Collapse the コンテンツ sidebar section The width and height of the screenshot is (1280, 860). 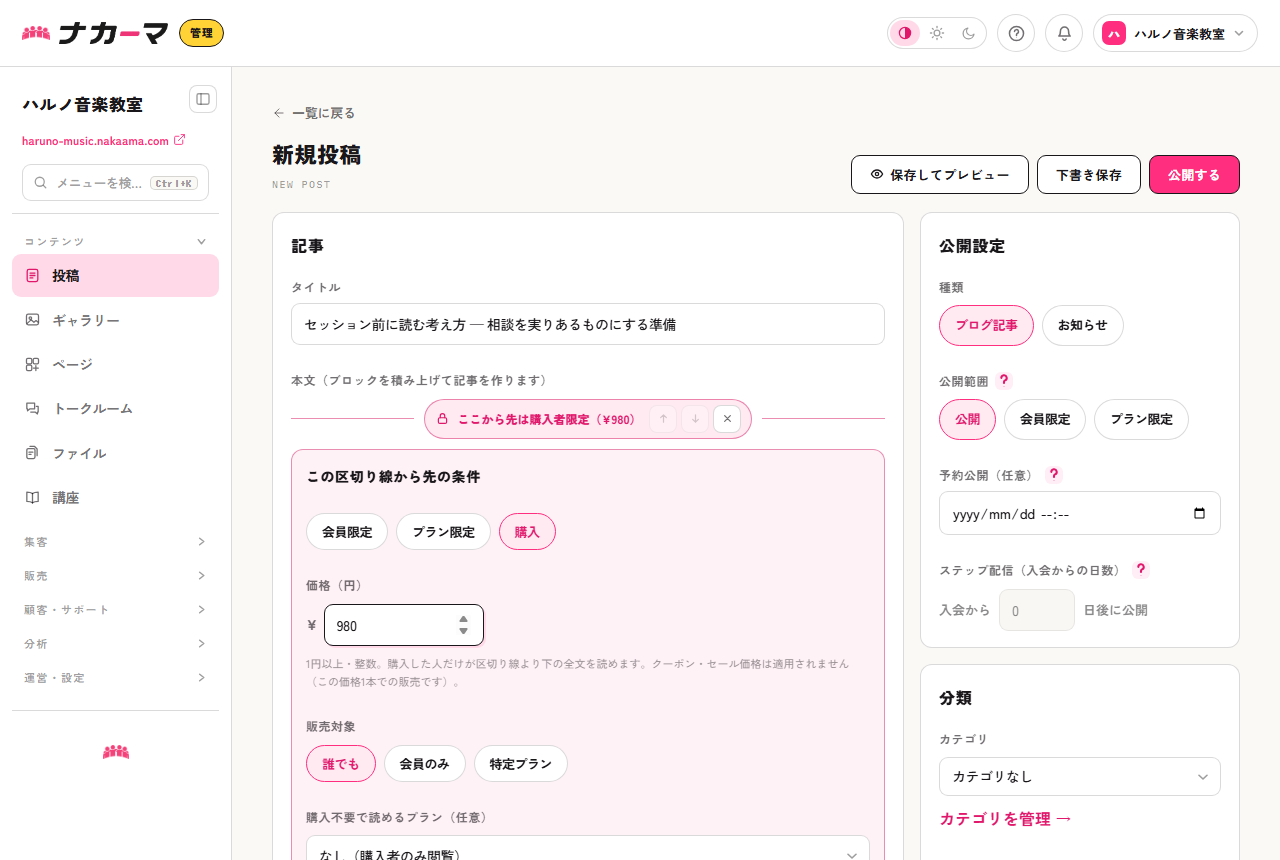[x=116, y=241]
